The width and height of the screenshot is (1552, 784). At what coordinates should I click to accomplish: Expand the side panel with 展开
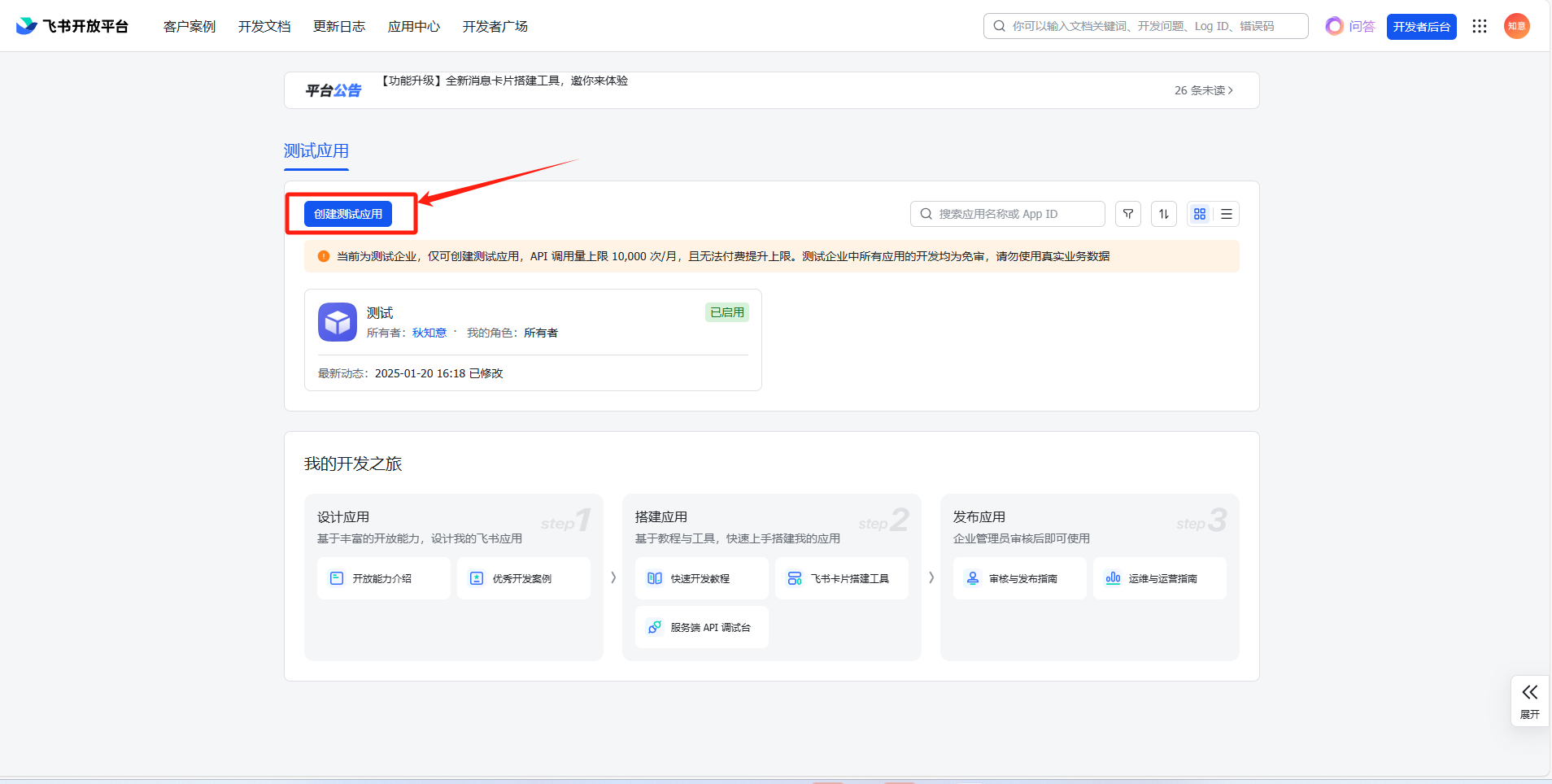pyautogui.click(x=1529, y=700)
